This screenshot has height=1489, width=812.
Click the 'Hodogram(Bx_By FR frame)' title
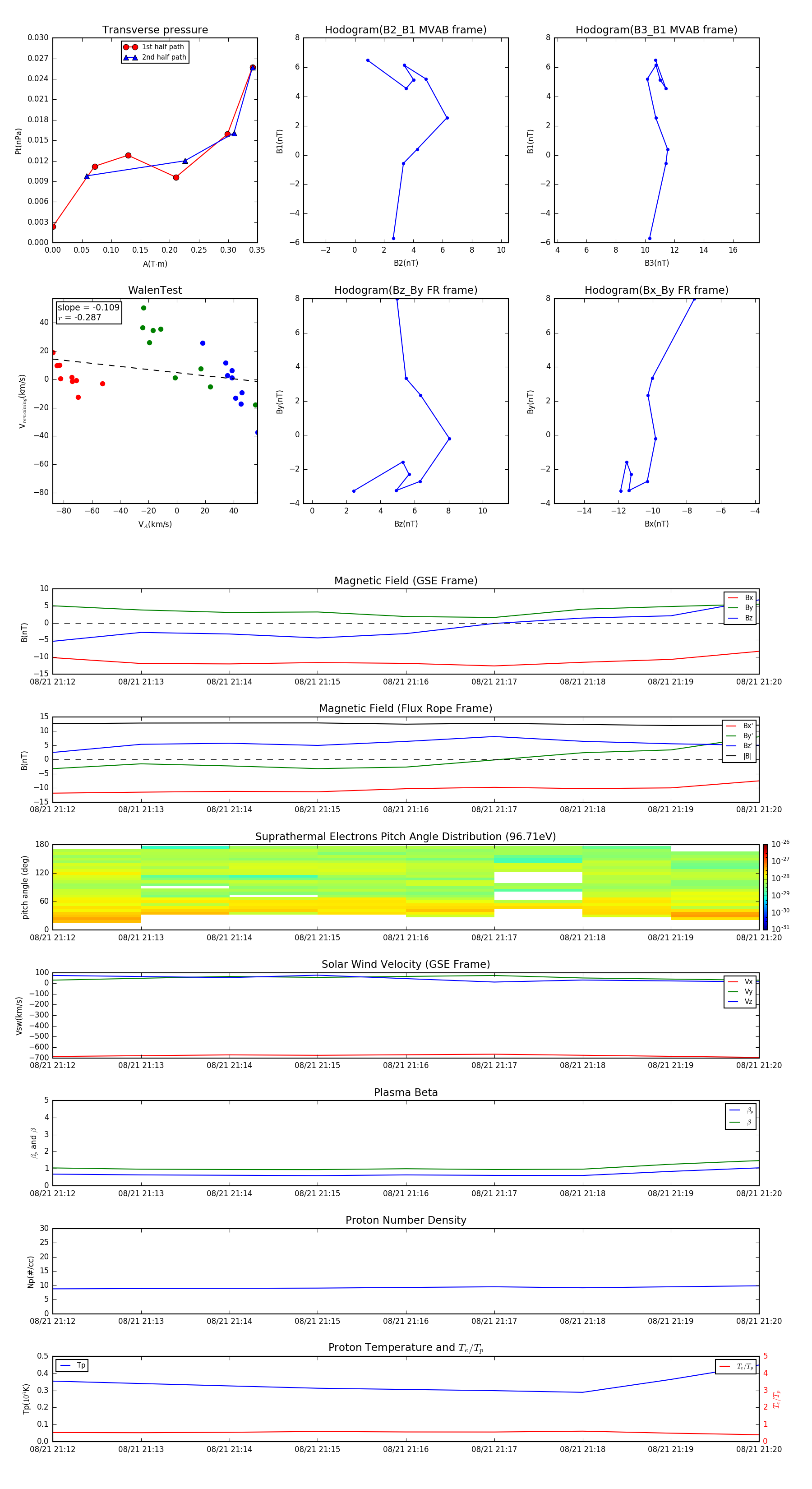tap(656, 290)
